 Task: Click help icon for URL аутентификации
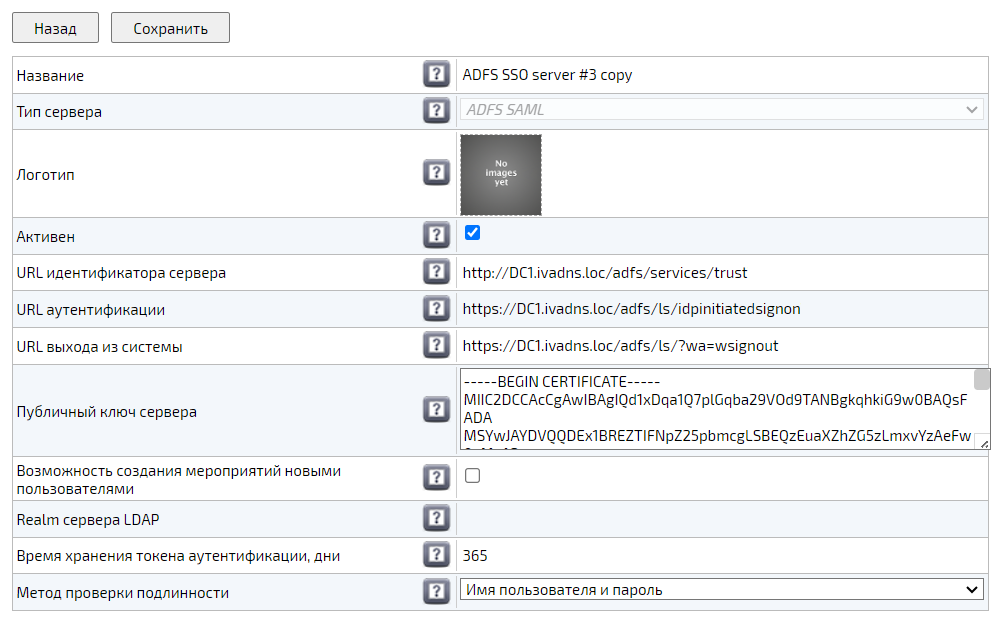click(435, 309)
